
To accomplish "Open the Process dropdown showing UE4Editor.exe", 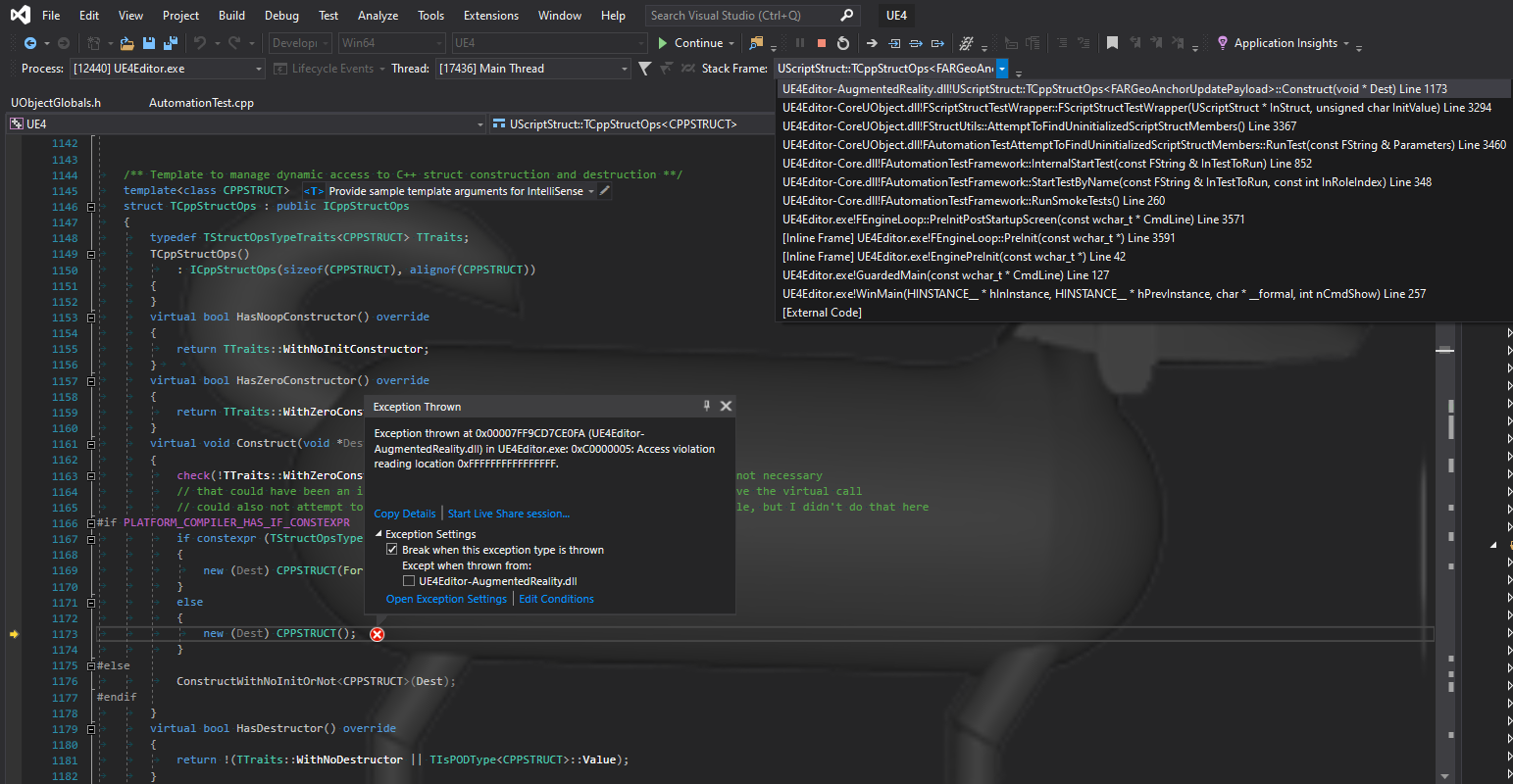I will (167, 69).
